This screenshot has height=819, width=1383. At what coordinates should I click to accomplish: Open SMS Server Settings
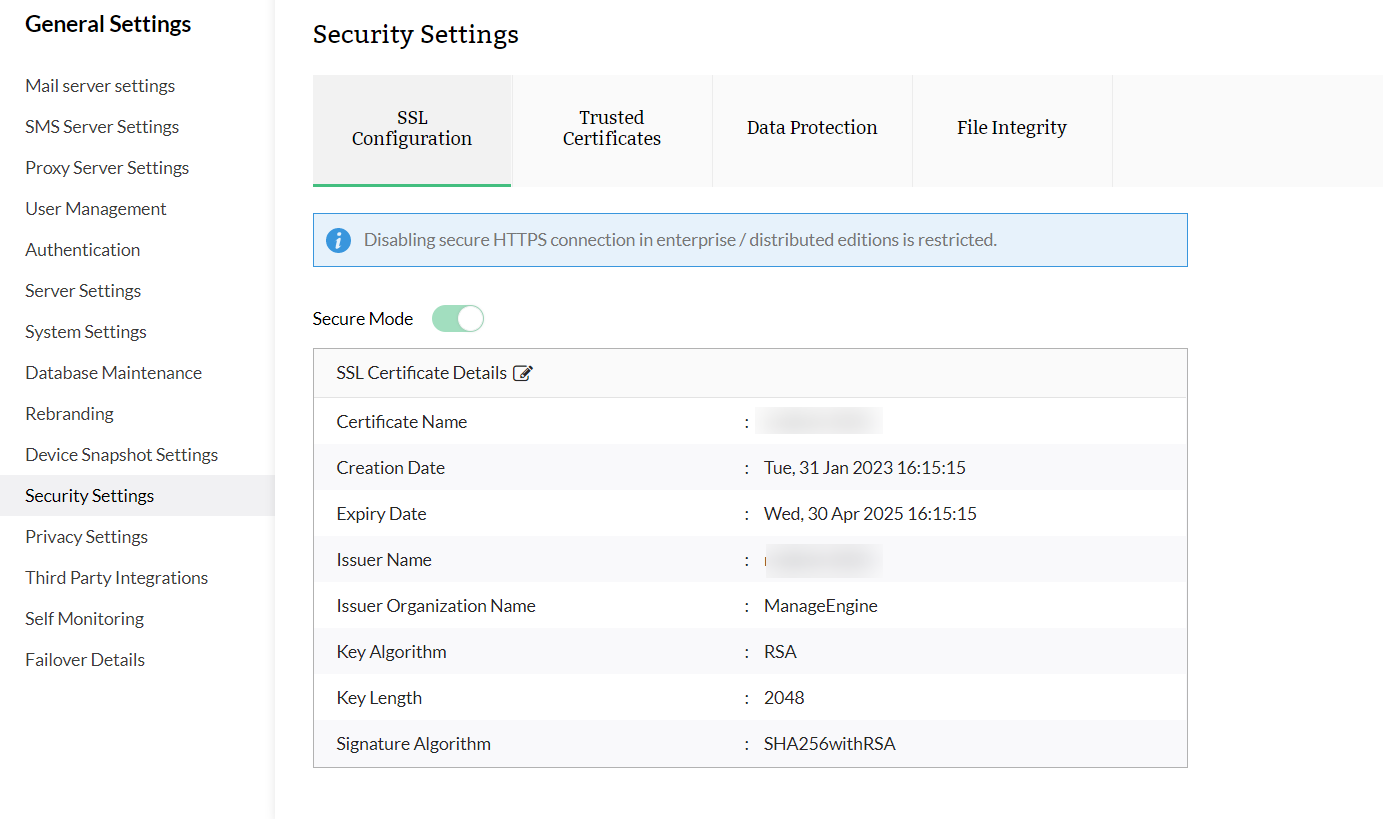click(x=101, y=126)
